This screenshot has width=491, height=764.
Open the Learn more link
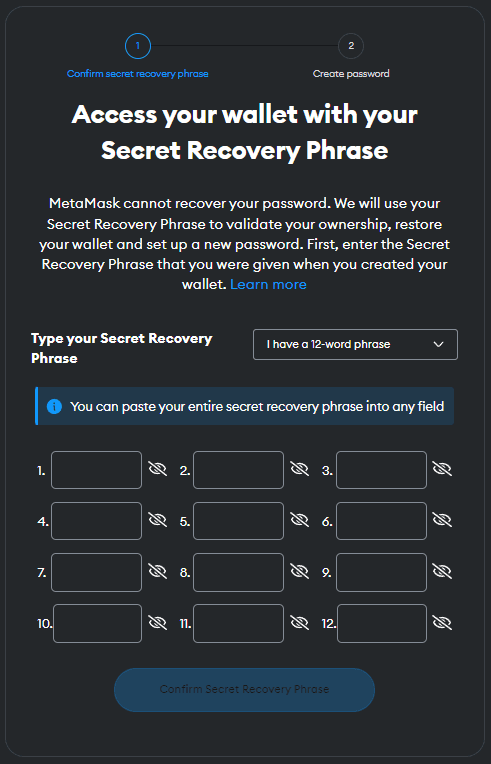[268, 285]
